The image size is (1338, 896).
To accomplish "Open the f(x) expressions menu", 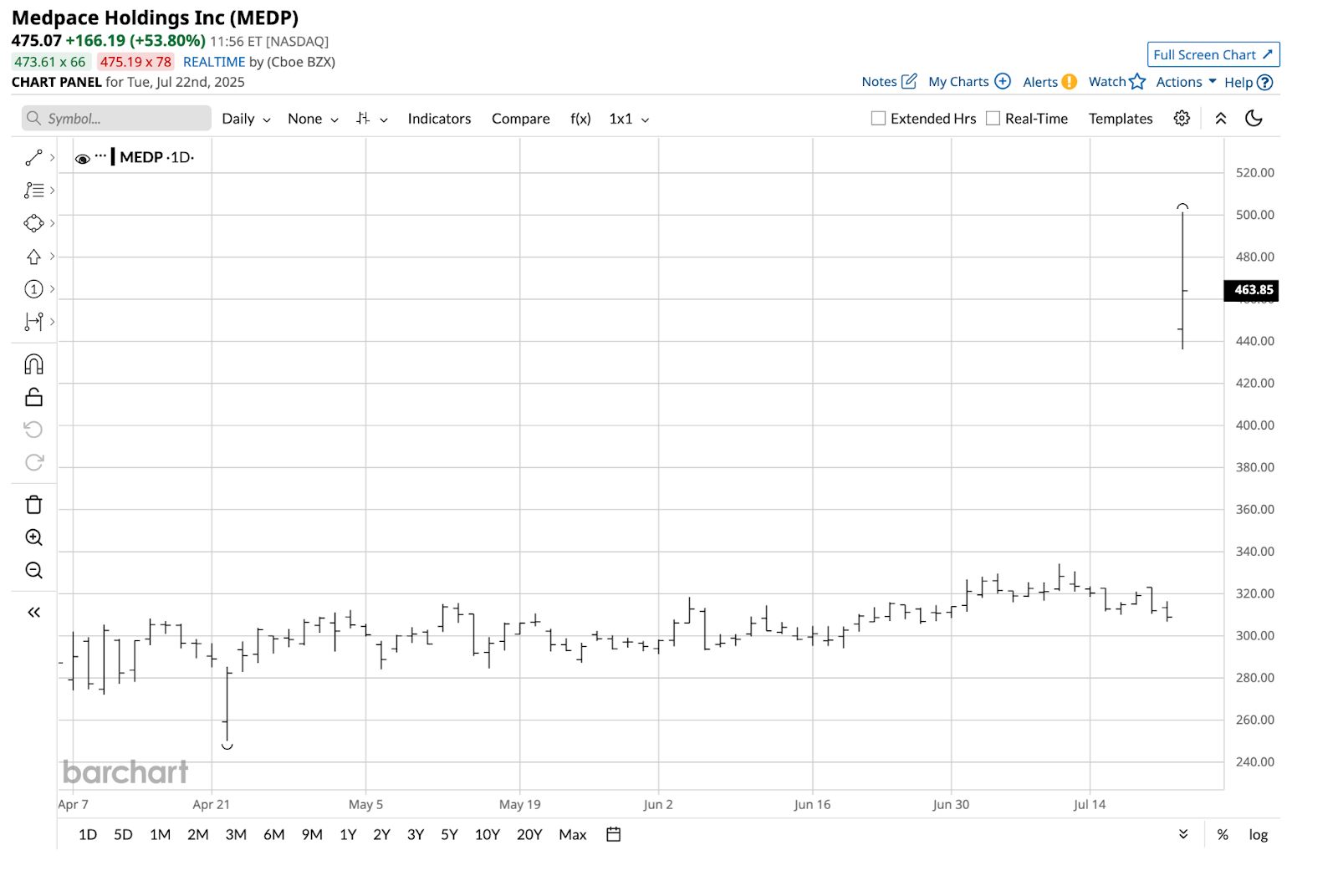I will pos(580,119).
